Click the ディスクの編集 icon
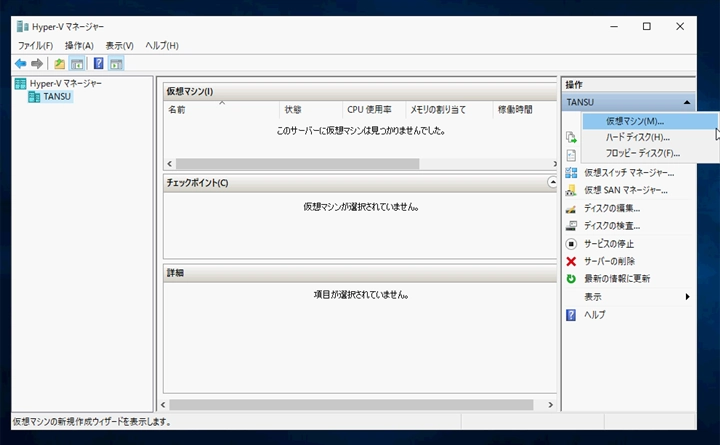 coord(571,208)
